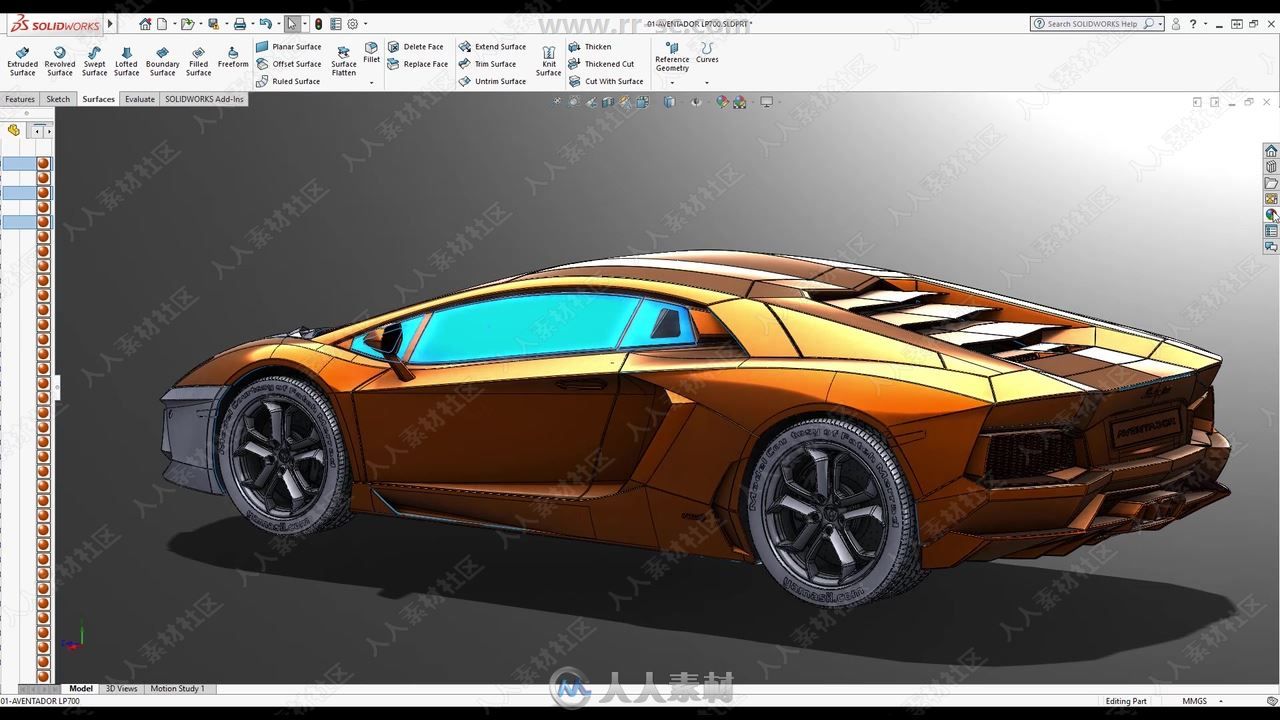Expand the Fillet dropdown arrow
The image size is (1280, 720).
pyautogui.click(x=371, y=83)
